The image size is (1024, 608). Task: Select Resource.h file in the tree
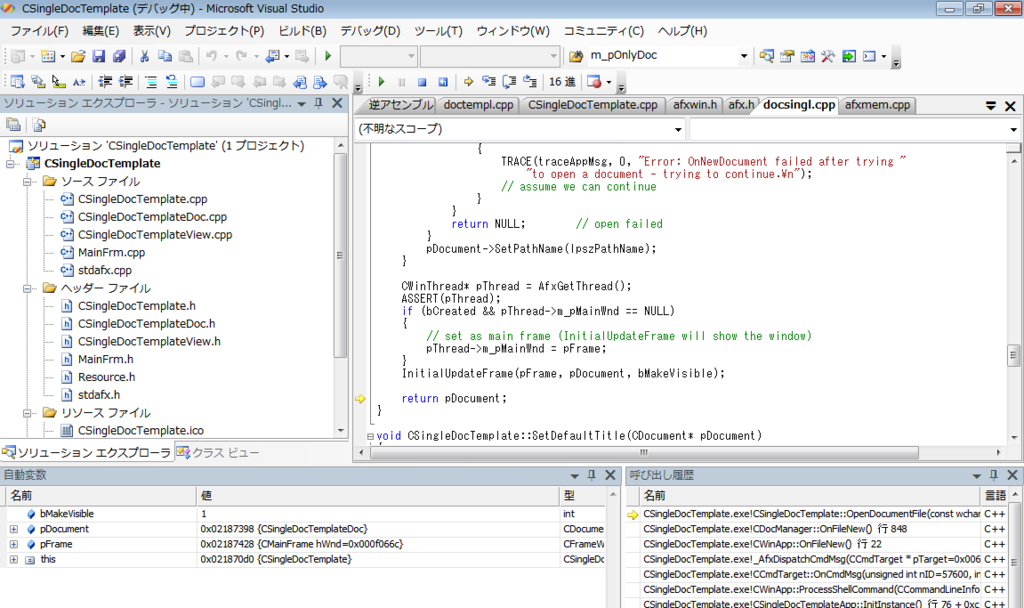106,377
